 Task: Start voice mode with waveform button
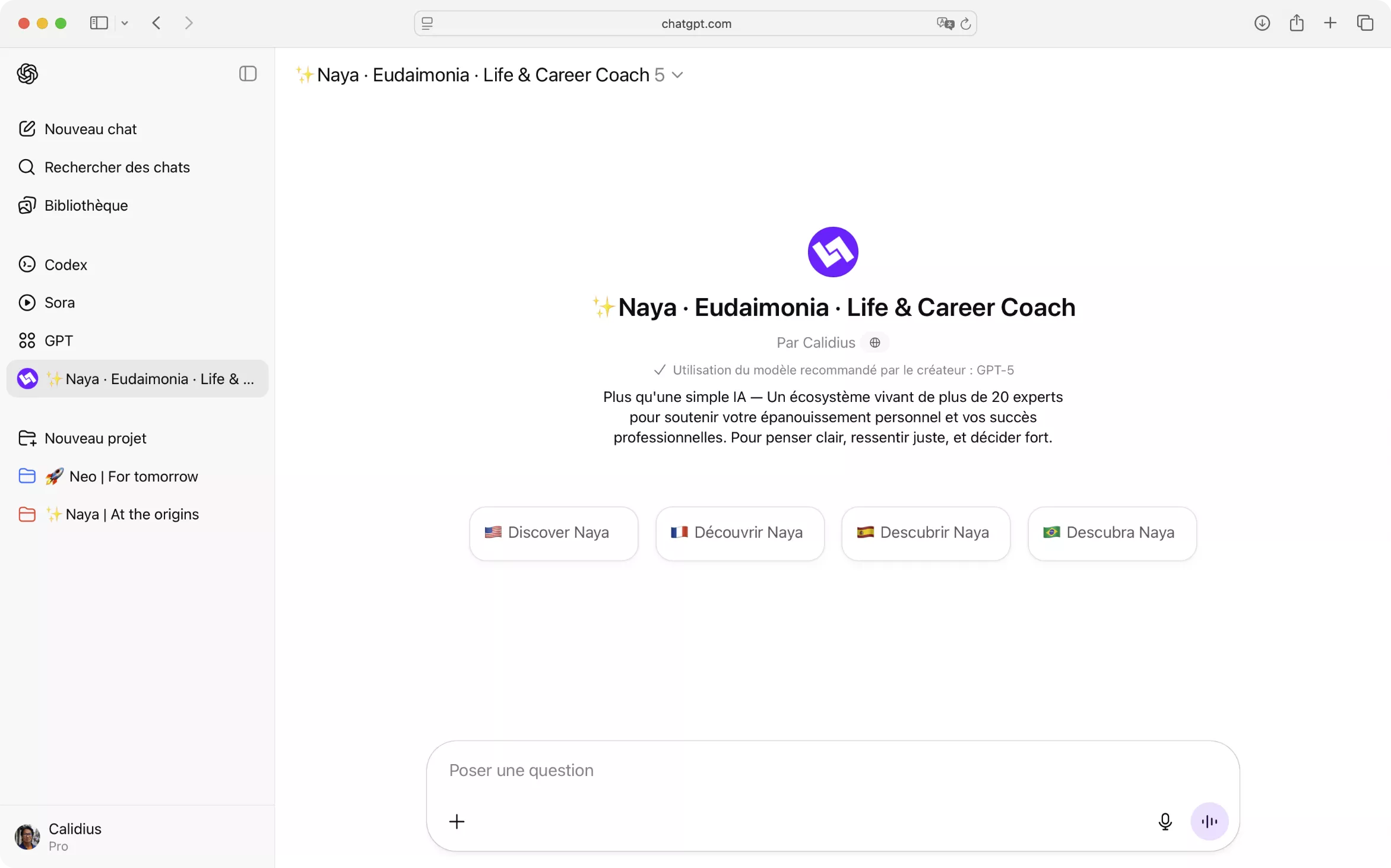point(1209,821)
